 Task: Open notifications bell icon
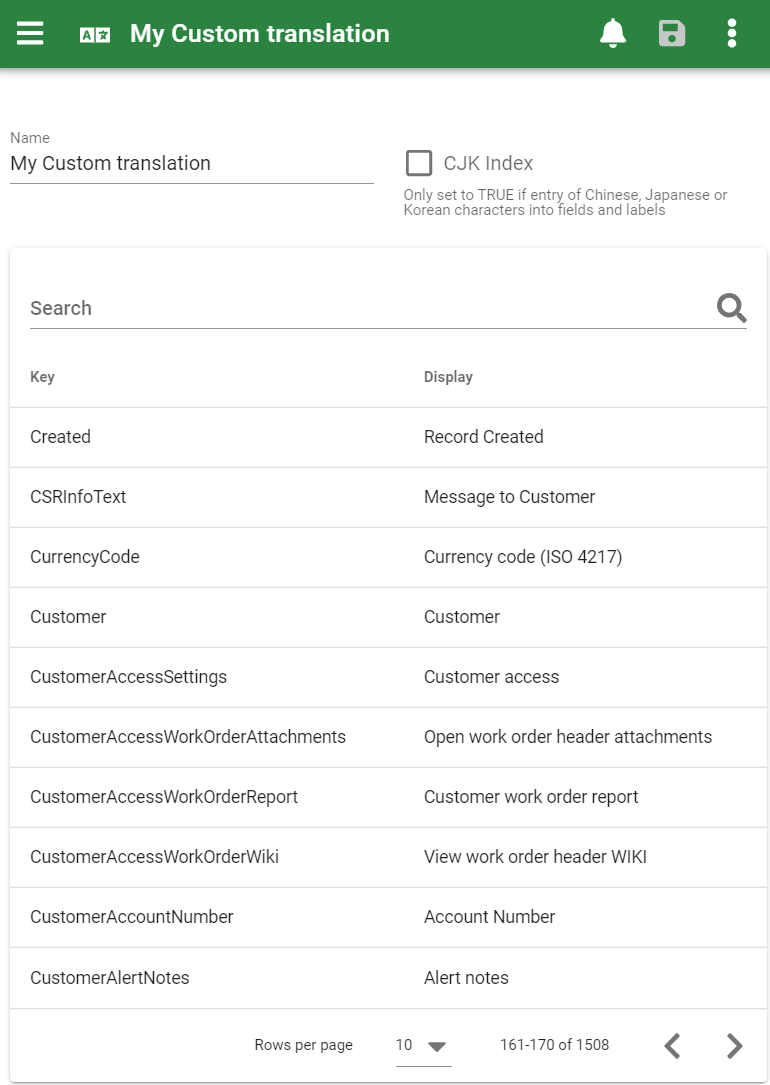tap(613, 33)
